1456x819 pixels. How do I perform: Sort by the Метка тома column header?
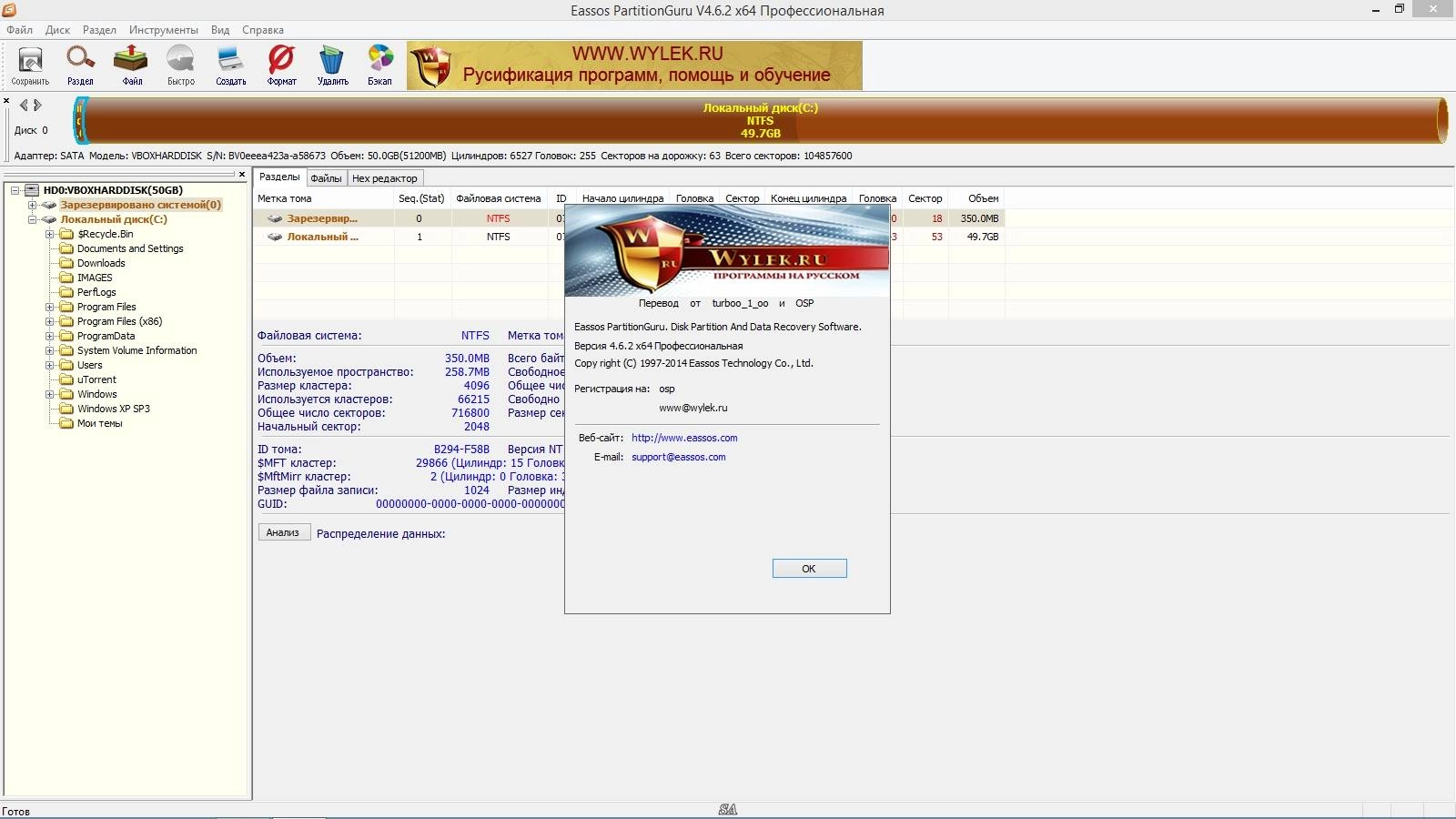[323, 198]
